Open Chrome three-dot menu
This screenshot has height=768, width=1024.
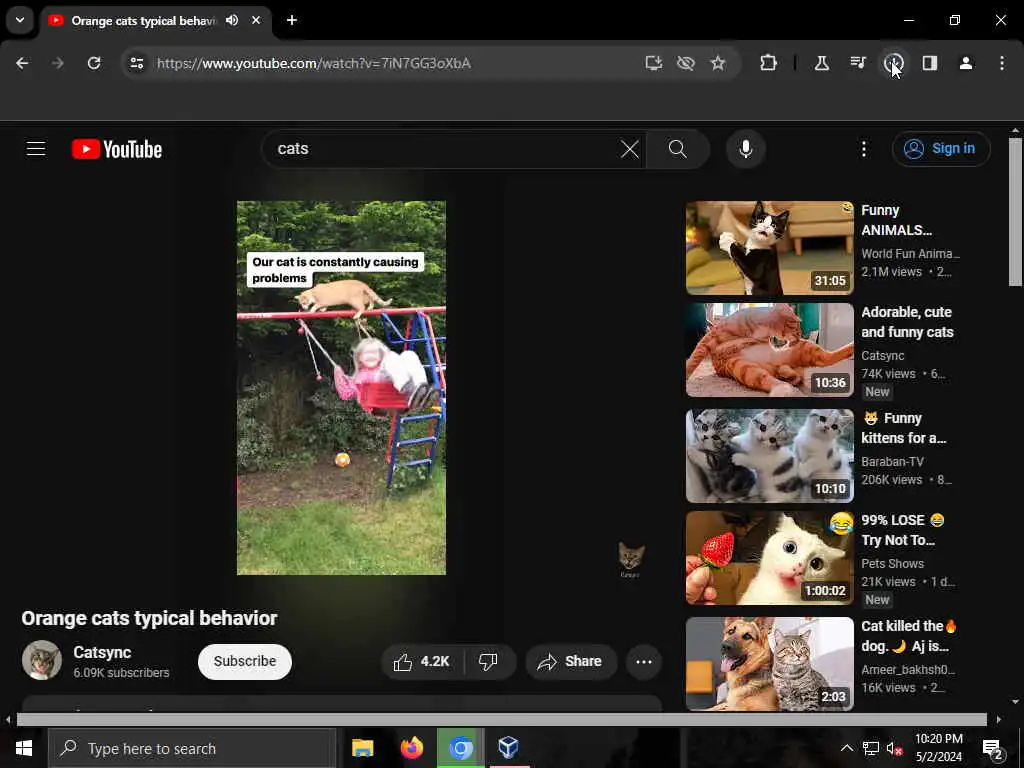1002,63
